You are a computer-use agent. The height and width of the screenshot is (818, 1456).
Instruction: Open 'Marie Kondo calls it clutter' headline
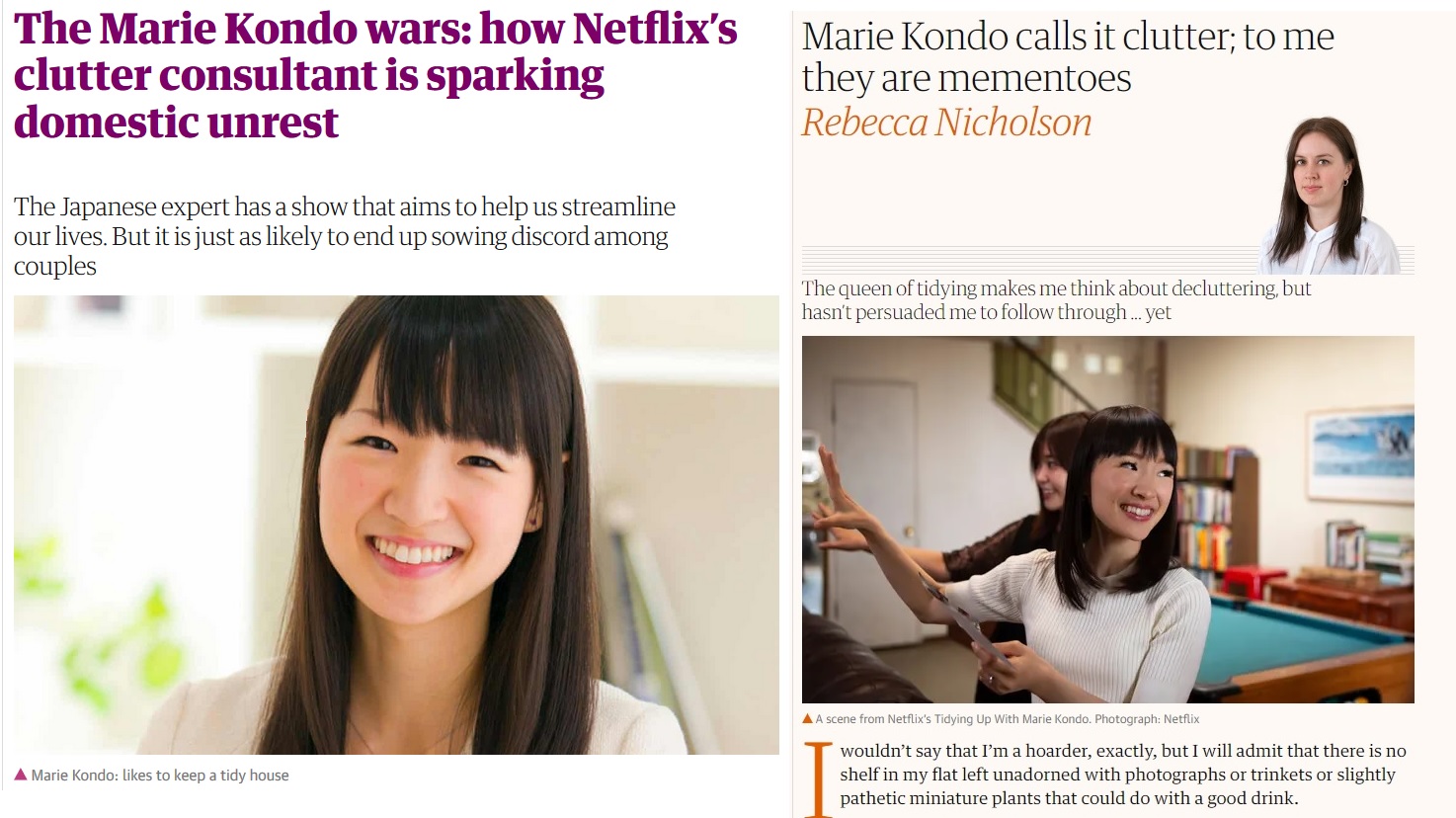[x=1068, y=57]
